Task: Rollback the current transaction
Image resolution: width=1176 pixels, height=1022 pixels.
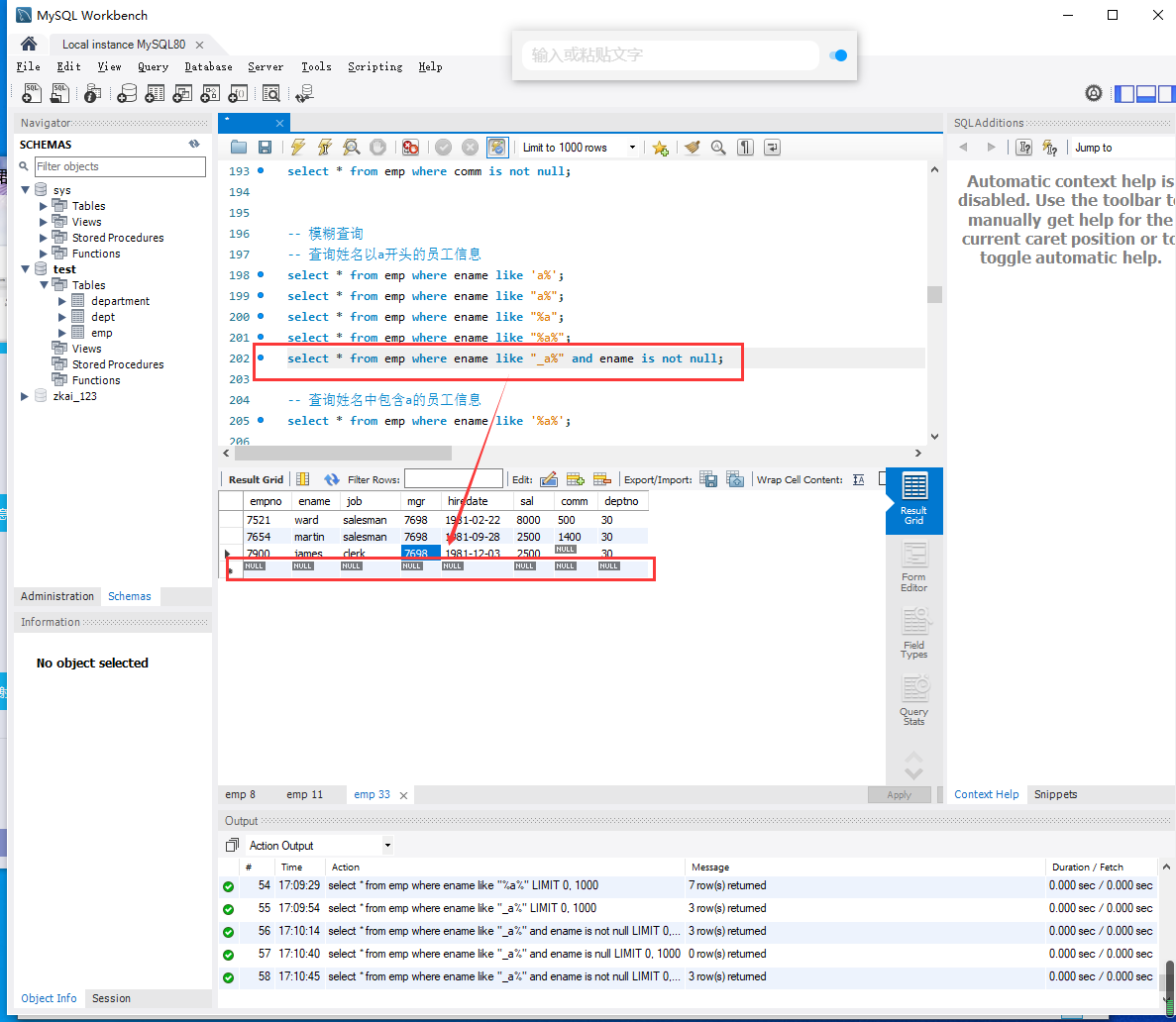Action: (x=470, y=148)
